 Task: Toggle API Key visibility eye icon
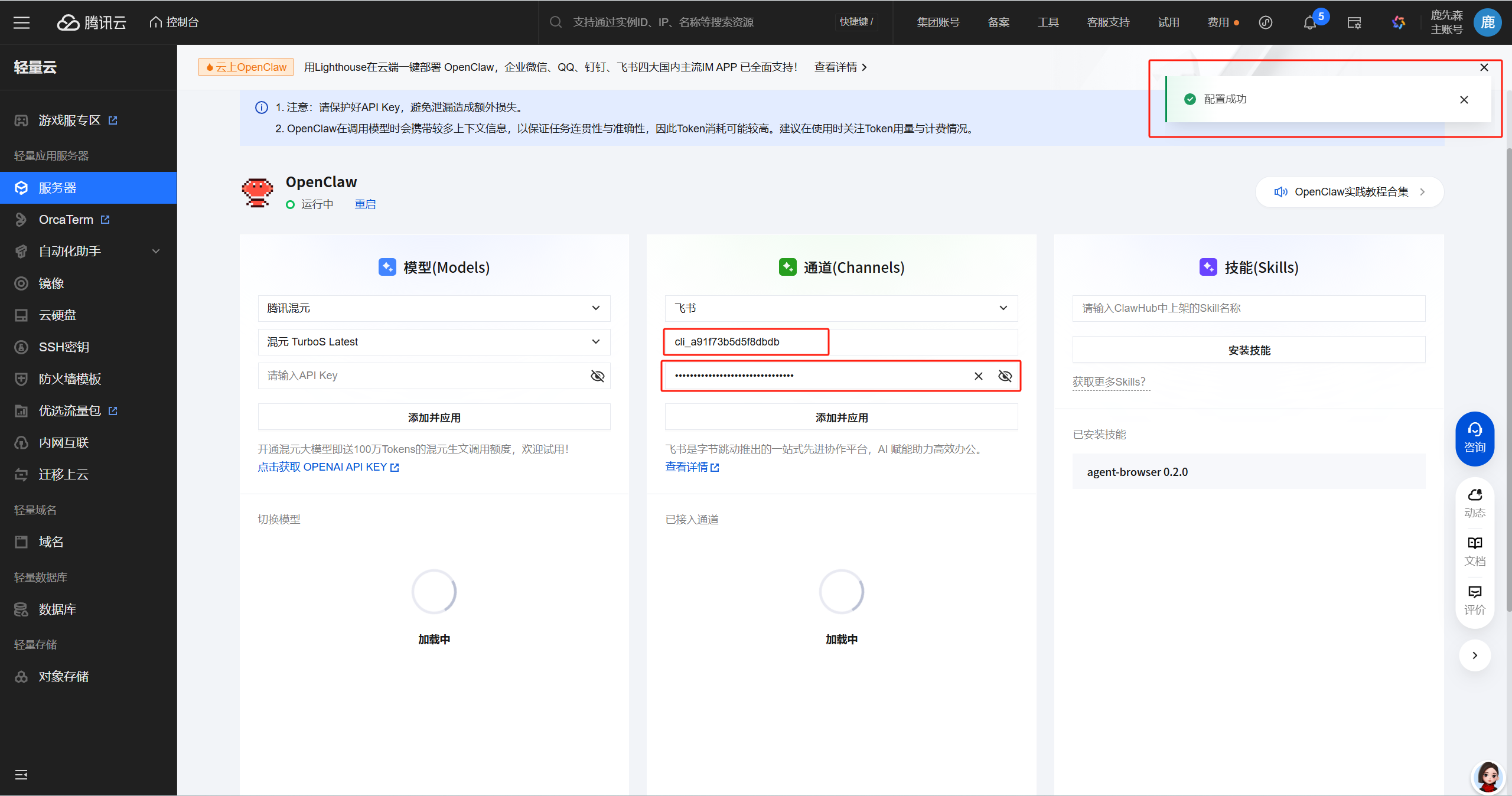(x=597, y=376)
